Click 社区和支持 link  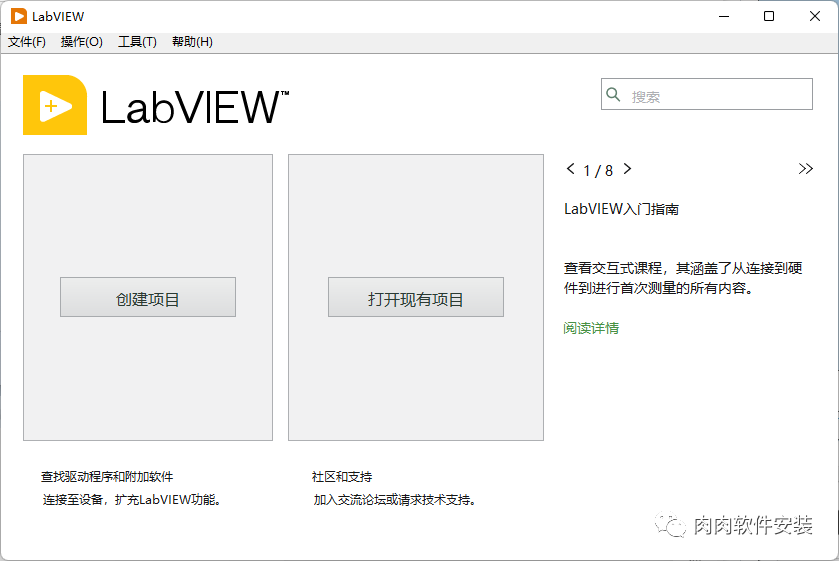click(x=342, y=476)
